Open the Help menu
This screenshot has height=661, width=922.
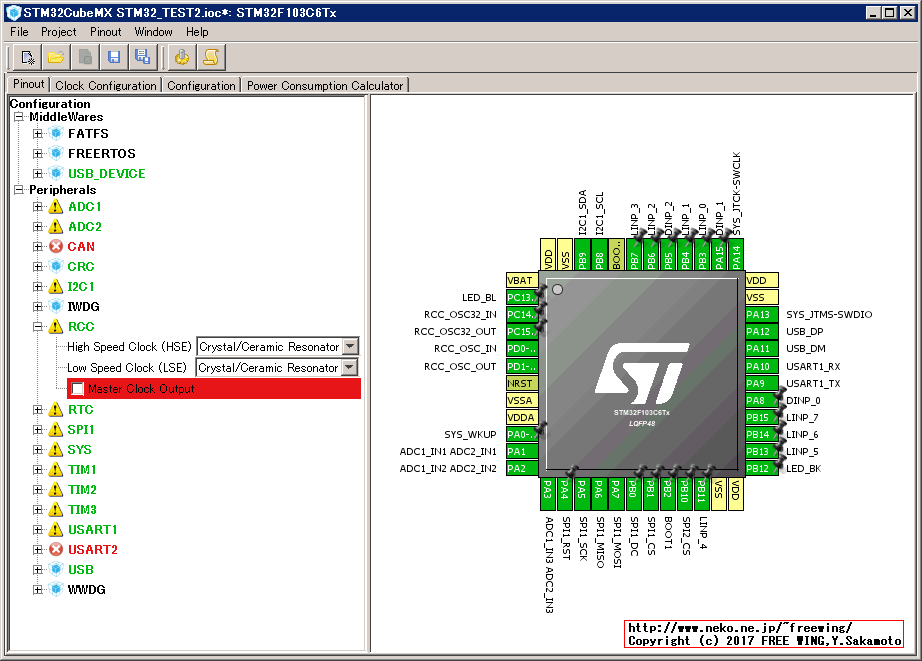[x=197, y=32]
